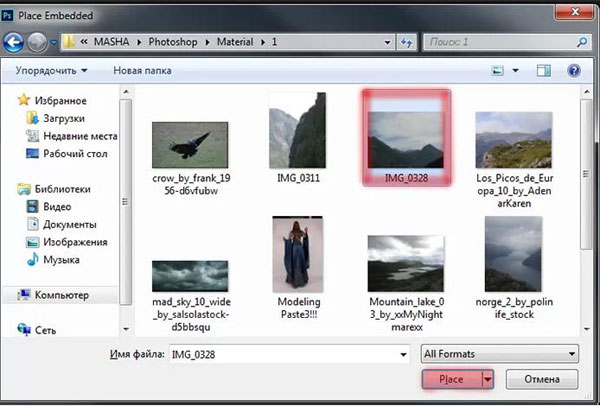The image size is (600, 406).
Task: Select Компьютер in the navigation pane
Action: 60,295
